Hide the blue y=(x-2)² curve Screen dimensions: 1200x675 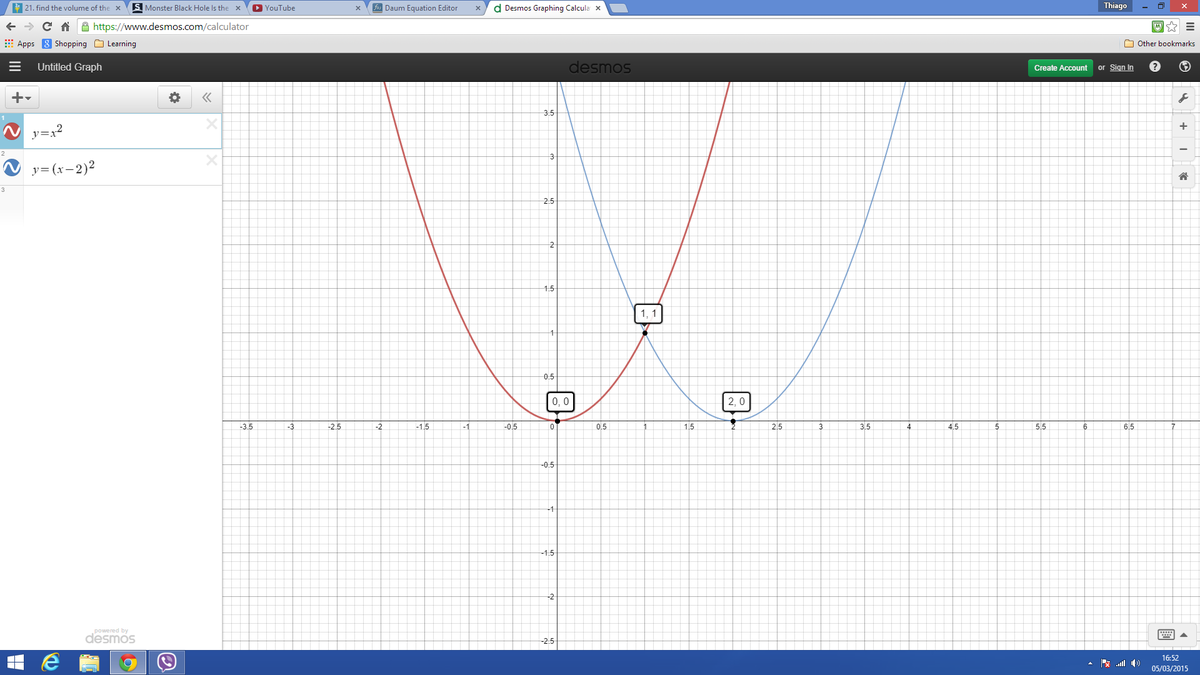[10, 168]
